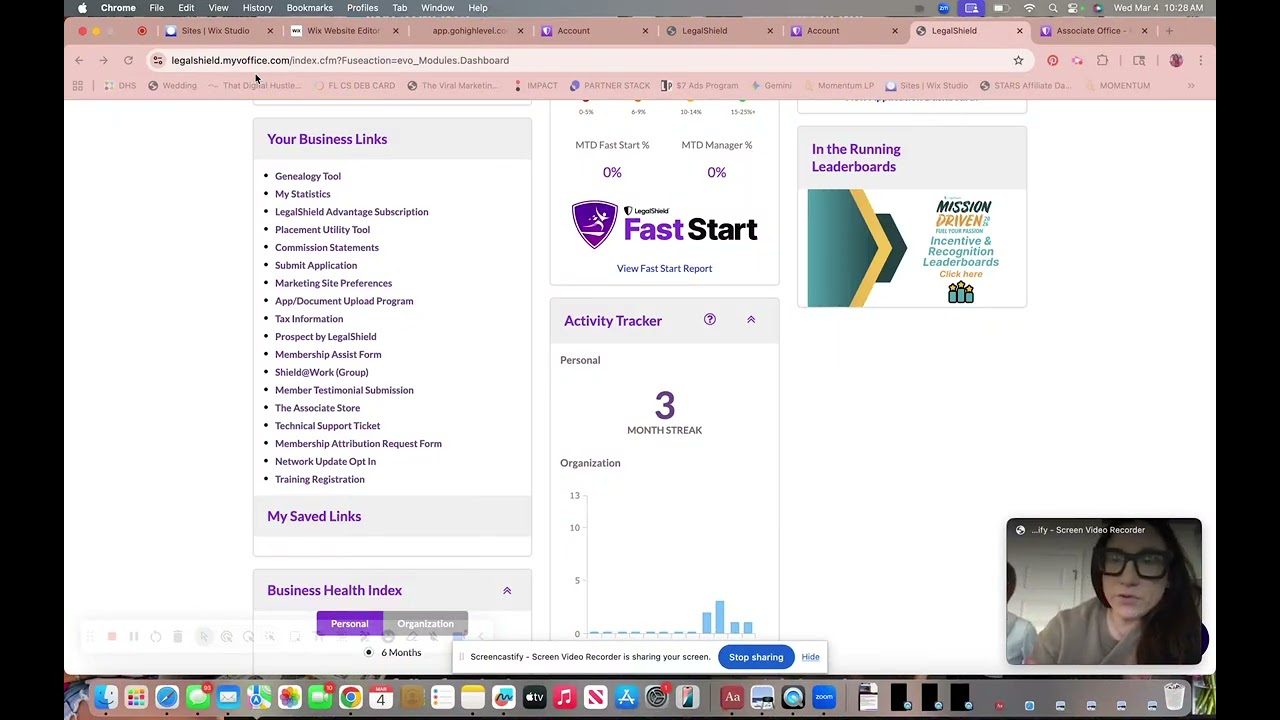Open the Apple TV dock icon
1280x720 pixels.
[534, 696]
